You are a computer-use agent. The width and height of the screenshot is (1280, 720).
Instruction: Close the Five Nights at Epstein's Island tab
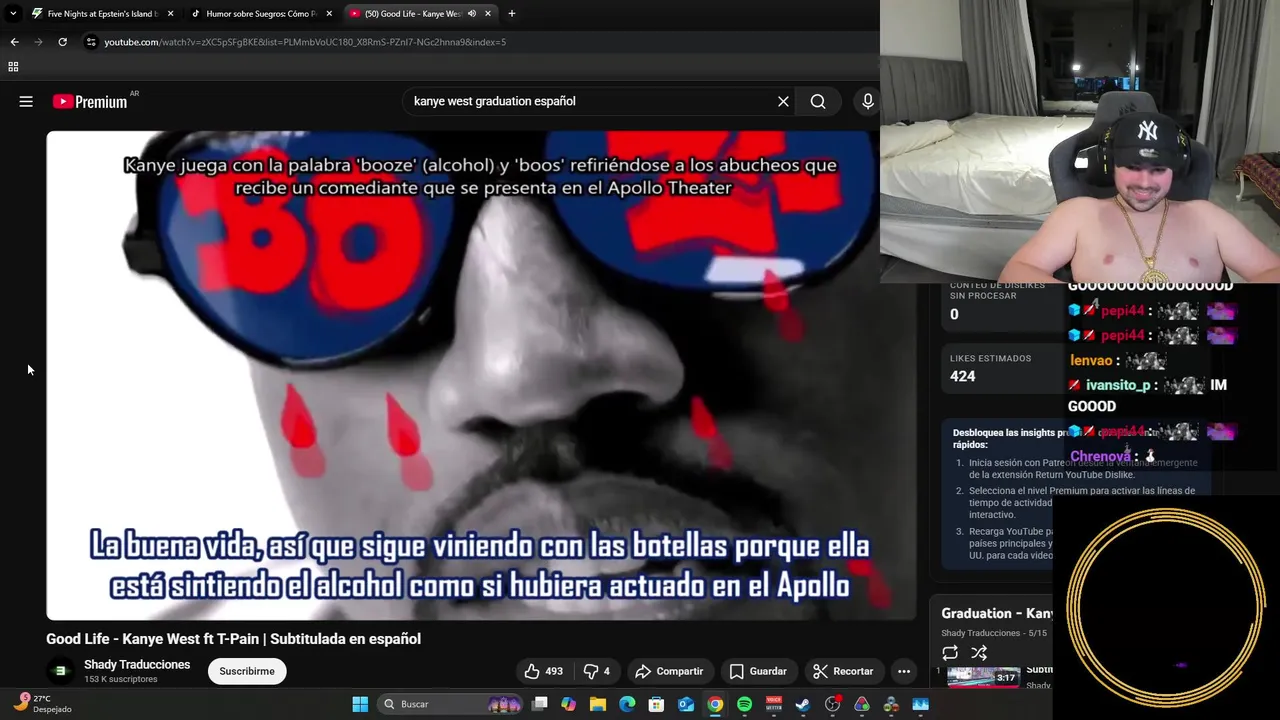click(x=170, y=14)
